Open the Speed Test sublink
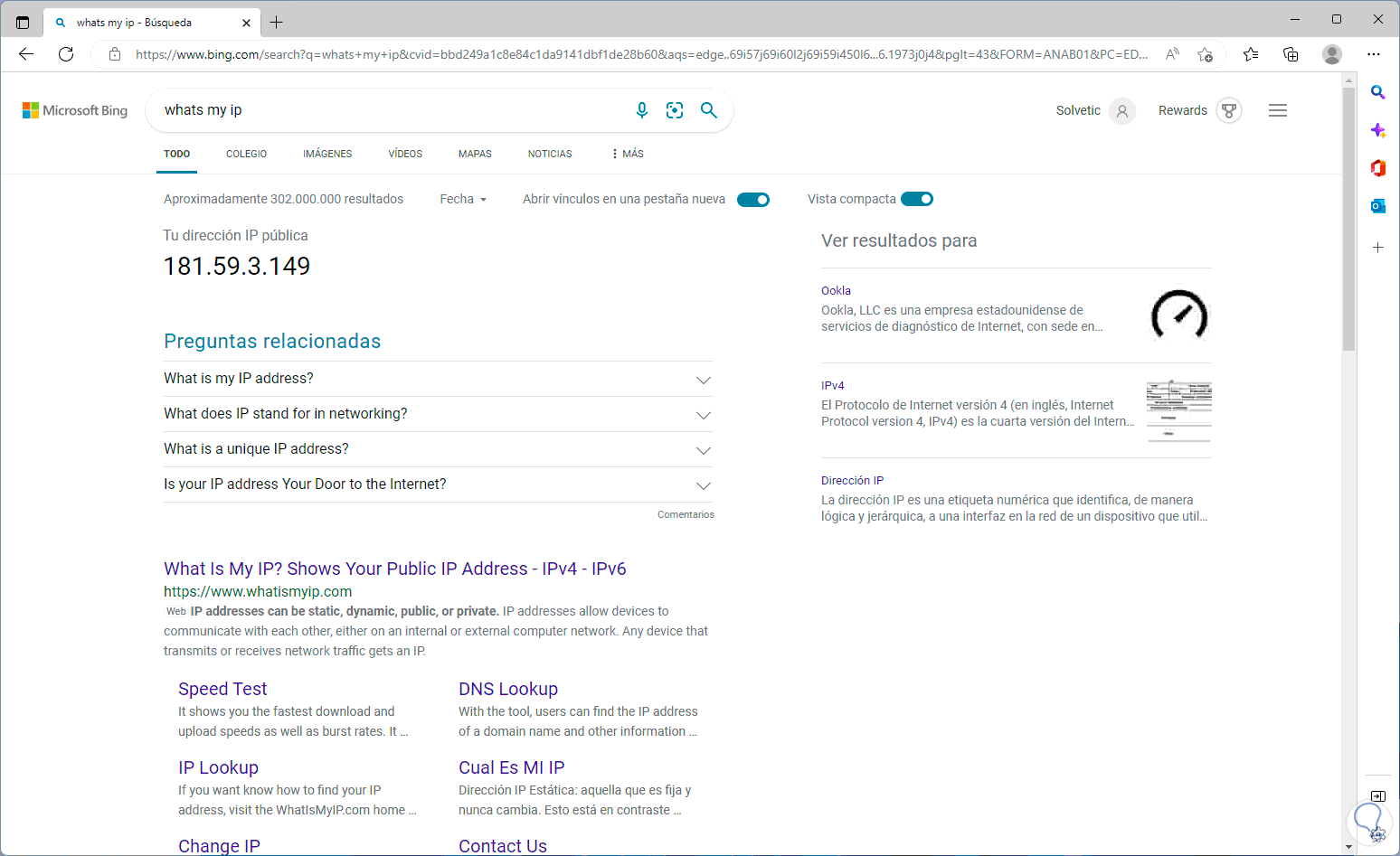The height and width of the screenshot is (856, 1400). (x=222, y=689)
